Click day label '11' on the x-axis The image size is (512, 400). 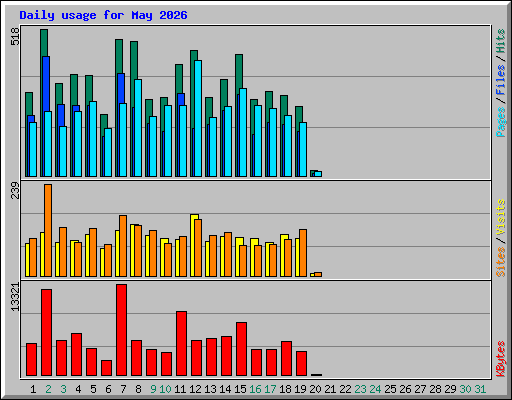pos(180,389)
